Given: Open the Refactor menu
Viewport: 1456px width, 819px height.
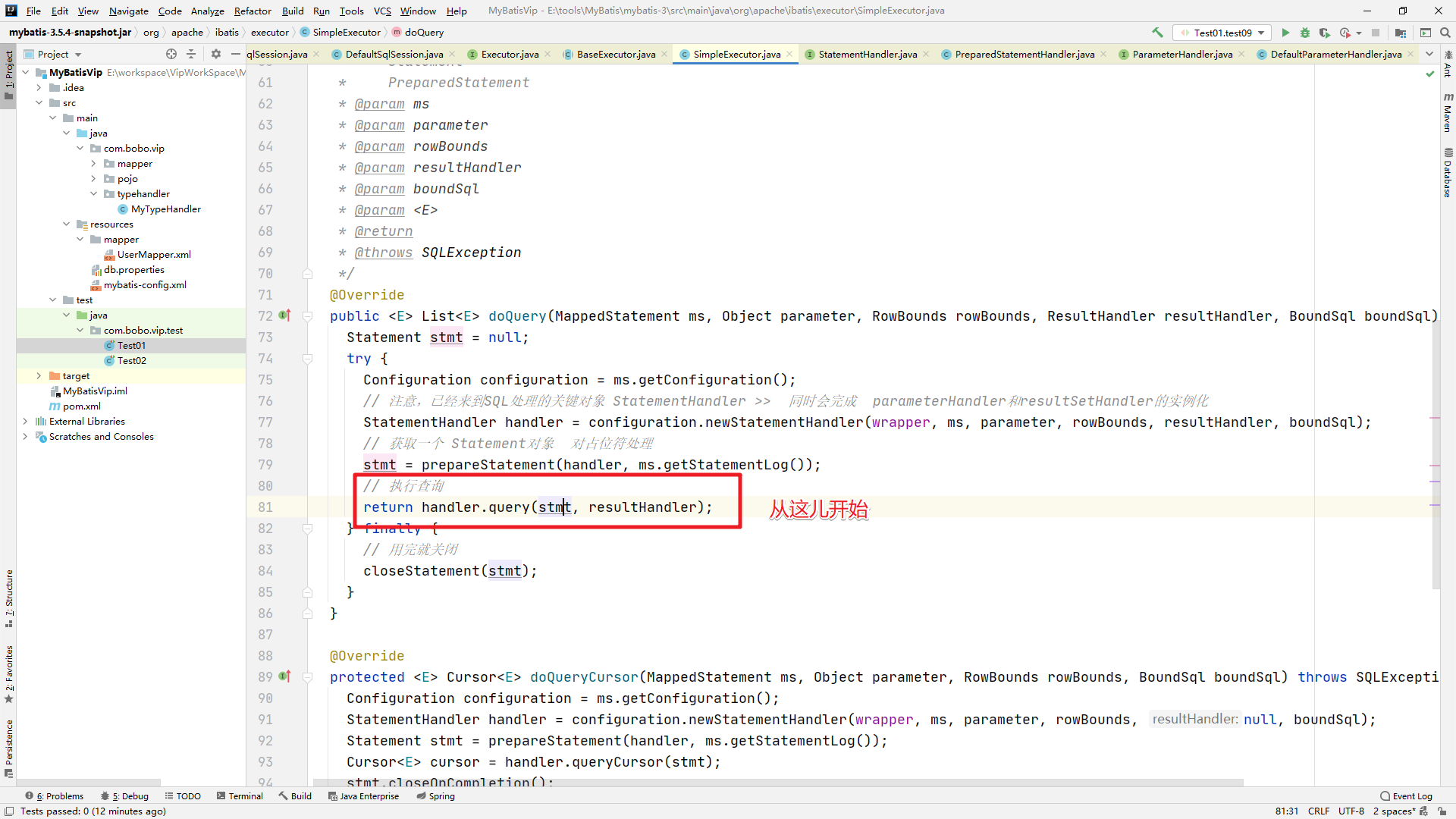Looking at the screenshot, I should [252, 11].
